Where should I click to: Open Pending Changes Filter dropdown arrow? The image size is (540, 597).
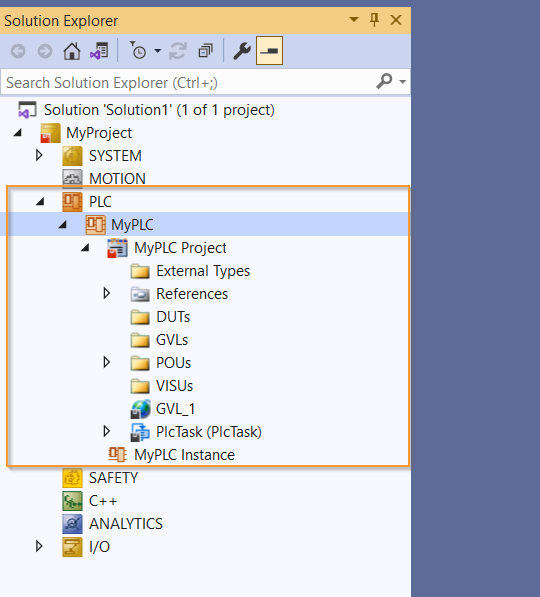click(158, 51)
